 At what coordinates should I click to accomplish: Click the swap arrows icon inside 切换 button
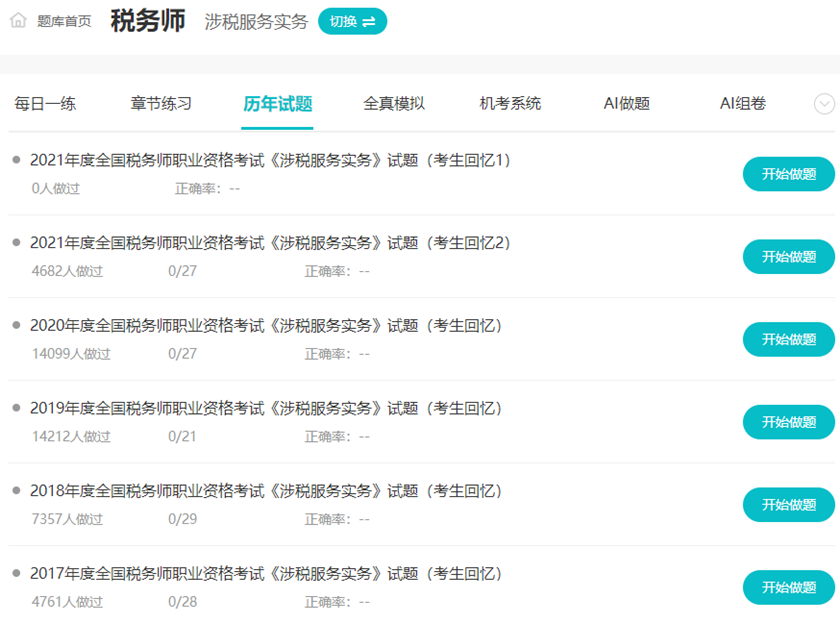pyautogui.click(x=370, y=21)
